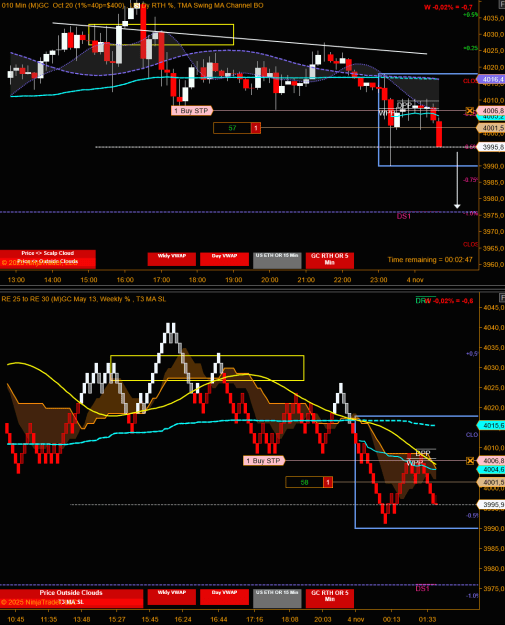Toggle US ETH OR 15 Min in bottom chart
Screen dimensions: 505x625
coord(277,598)
